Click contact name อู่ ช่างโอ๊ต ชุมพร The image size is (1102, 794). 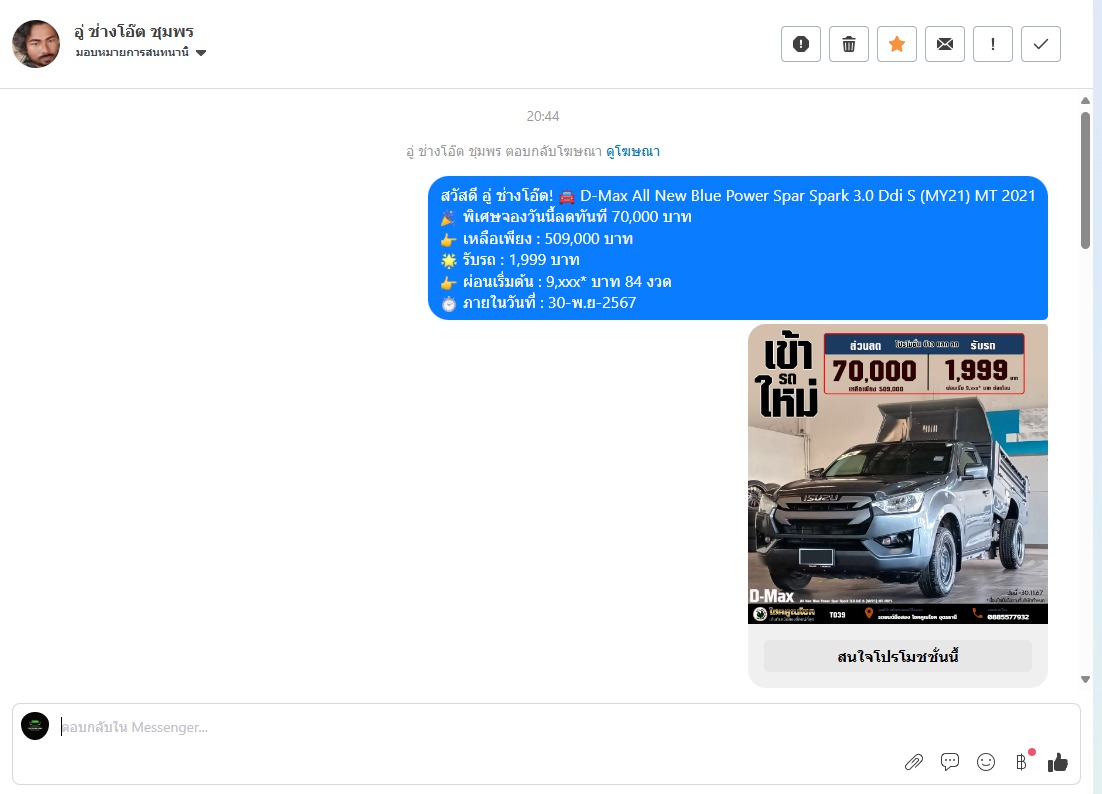pyautogui.click(x=134, y=32)
